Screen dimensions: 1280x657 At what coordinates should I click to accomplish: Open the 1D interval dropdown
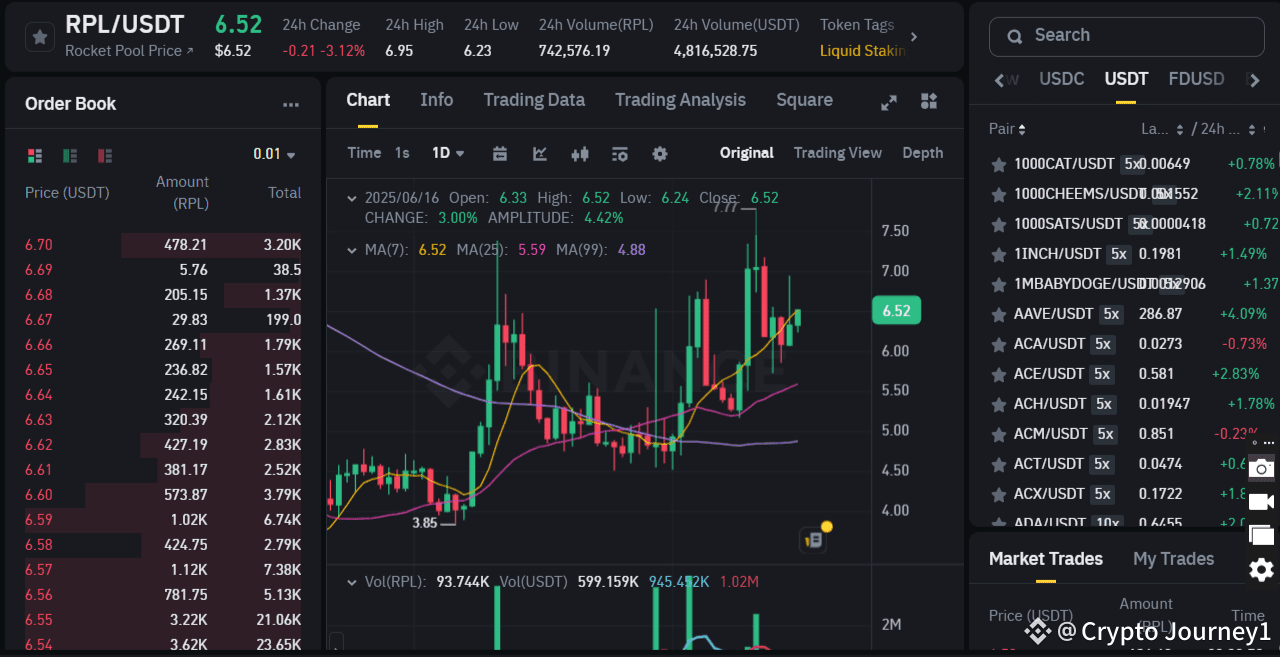click(447, 153)
